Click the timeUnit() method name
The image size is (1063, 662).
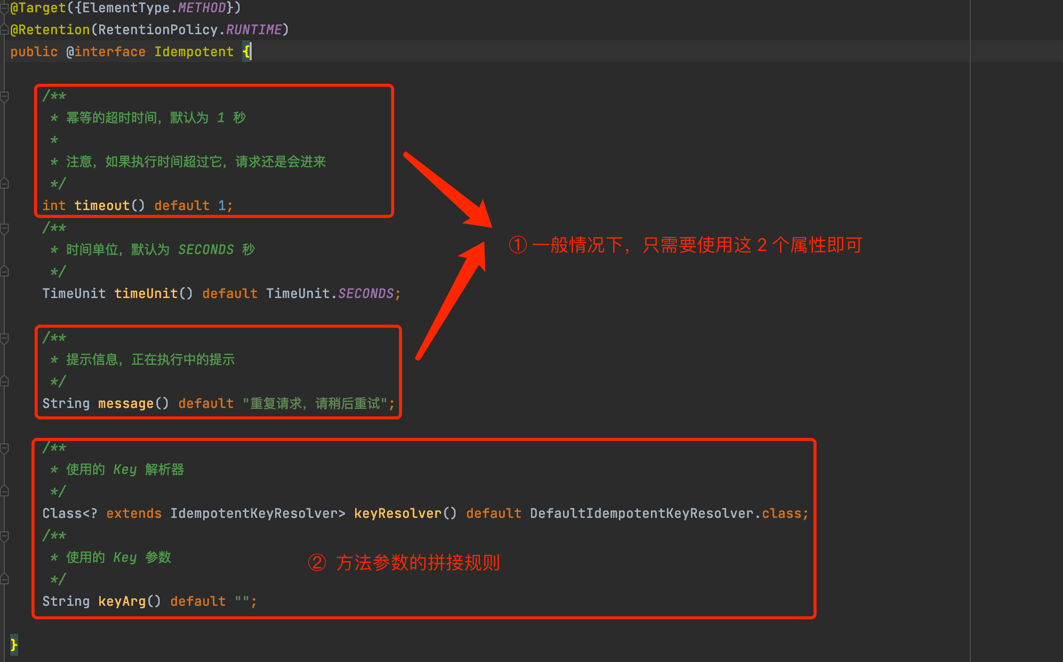pos(145,294)
